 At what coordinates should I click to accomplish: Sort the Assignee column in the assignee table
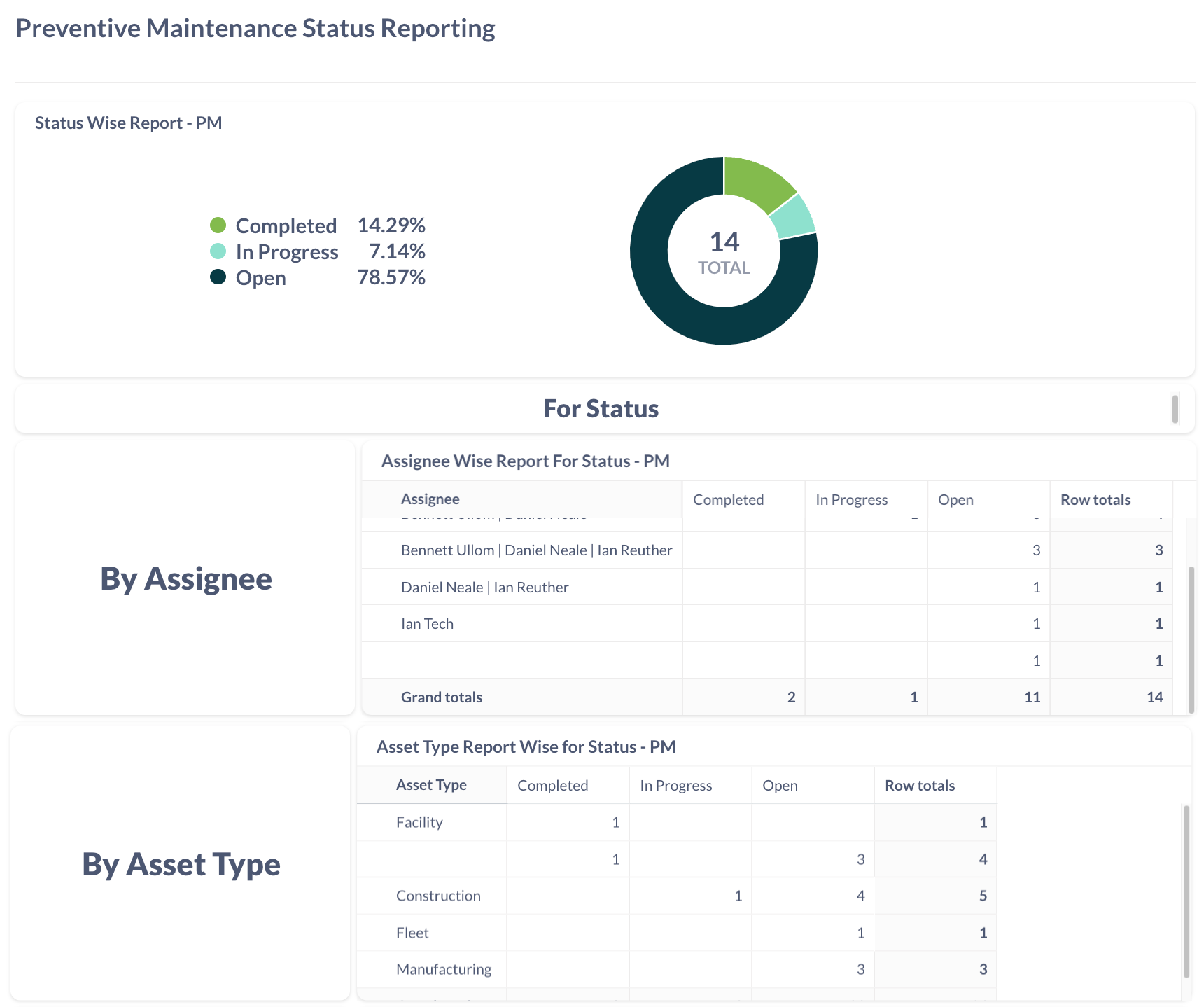coord(430,500)
